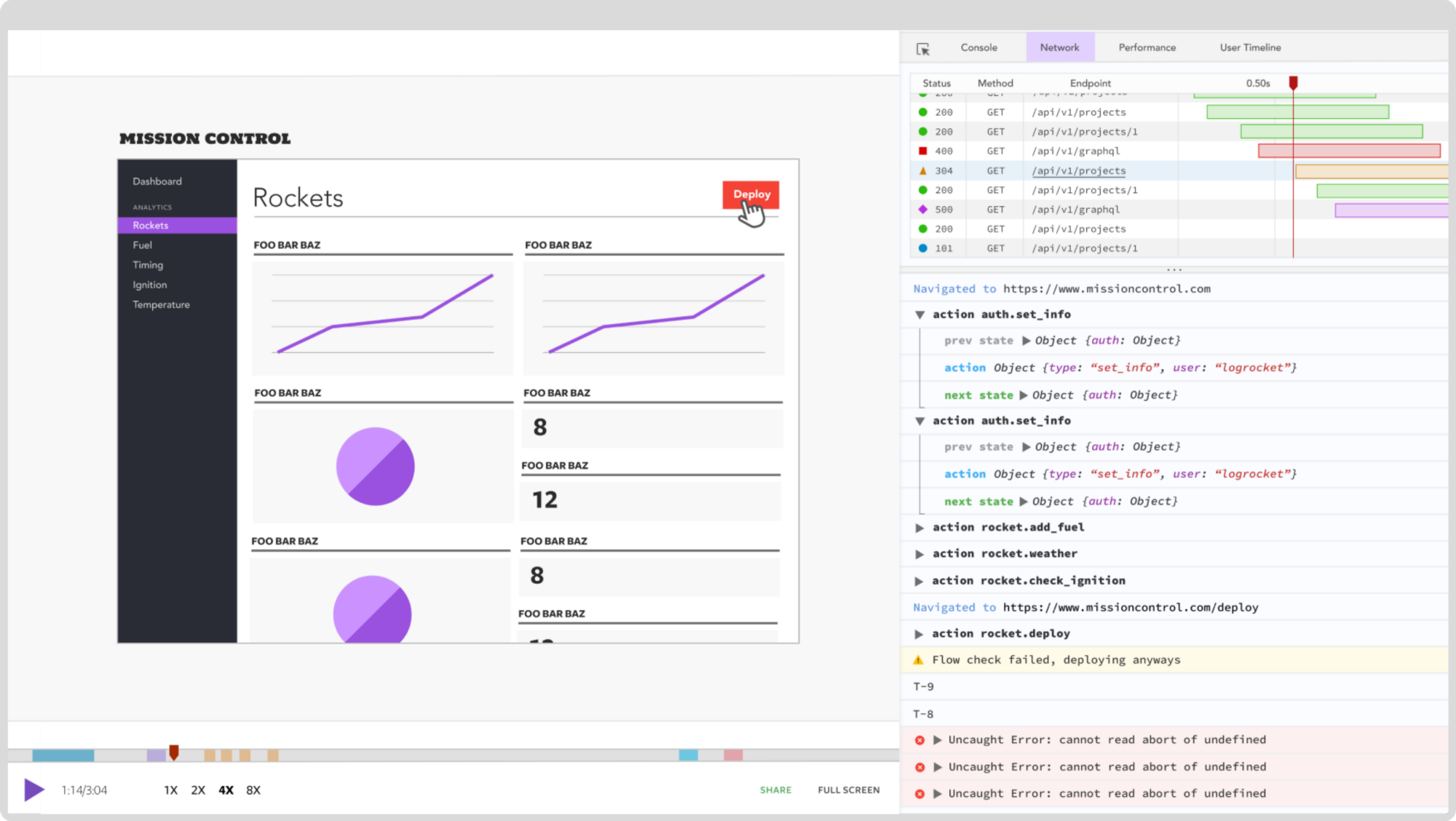Image resolution: width=1456 pixels, height=821 pixels.
Task: Click the Fuel sidebar navigation item
Action: click(x=141, y=244)
